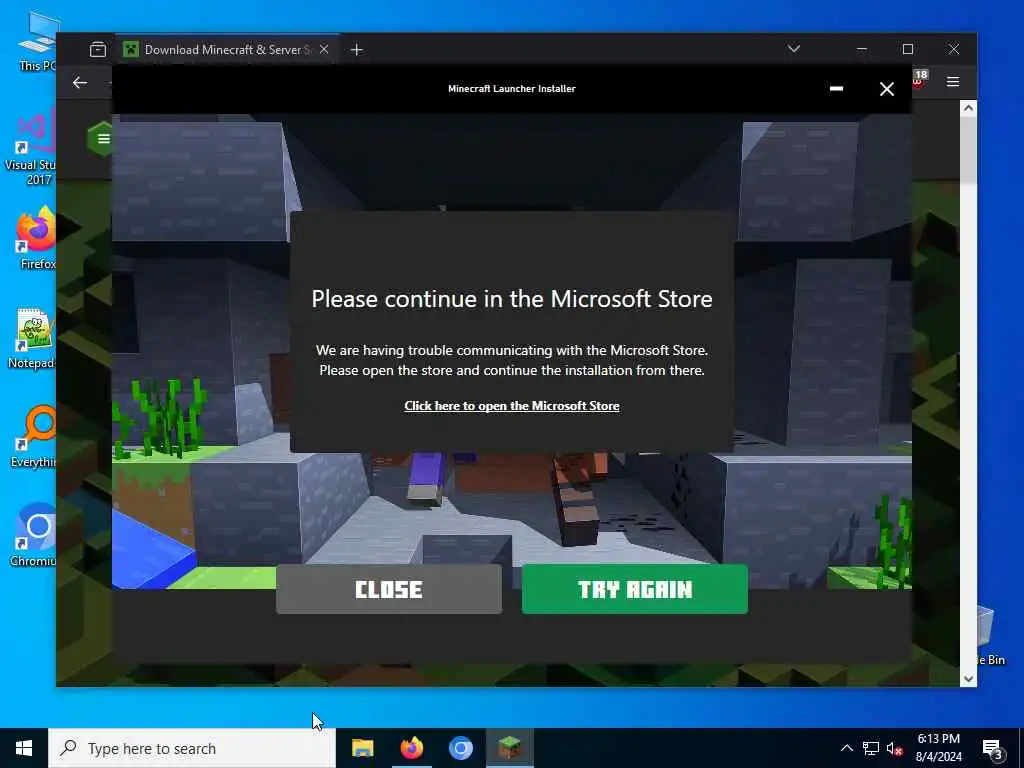Open File Explorer from the taskbar

tap(362, 748)
